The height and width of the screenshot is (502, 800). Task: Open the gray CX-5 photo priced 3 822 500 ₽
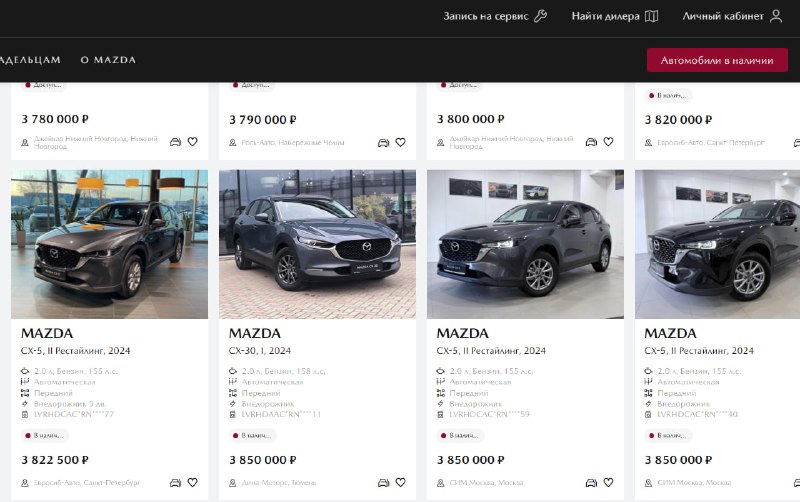(109, 244)
